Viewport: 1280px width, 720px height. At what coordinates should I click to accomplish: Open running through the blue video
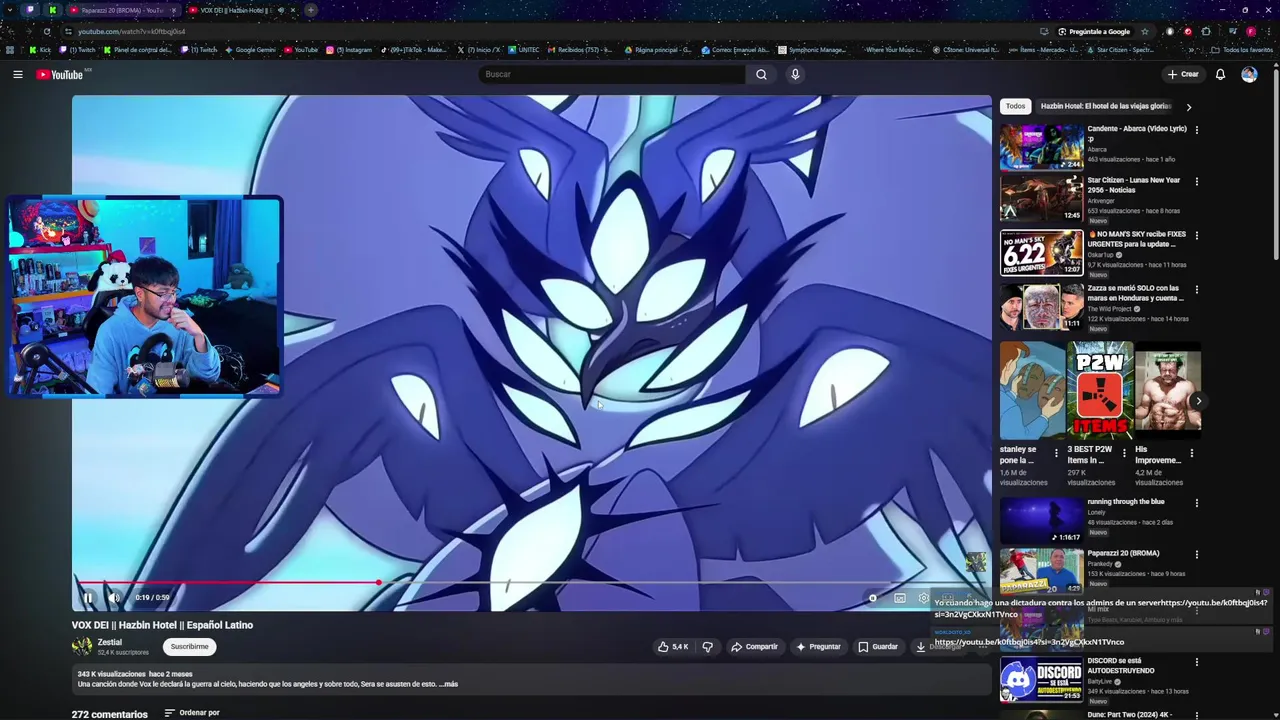(x=1041, y=520)
